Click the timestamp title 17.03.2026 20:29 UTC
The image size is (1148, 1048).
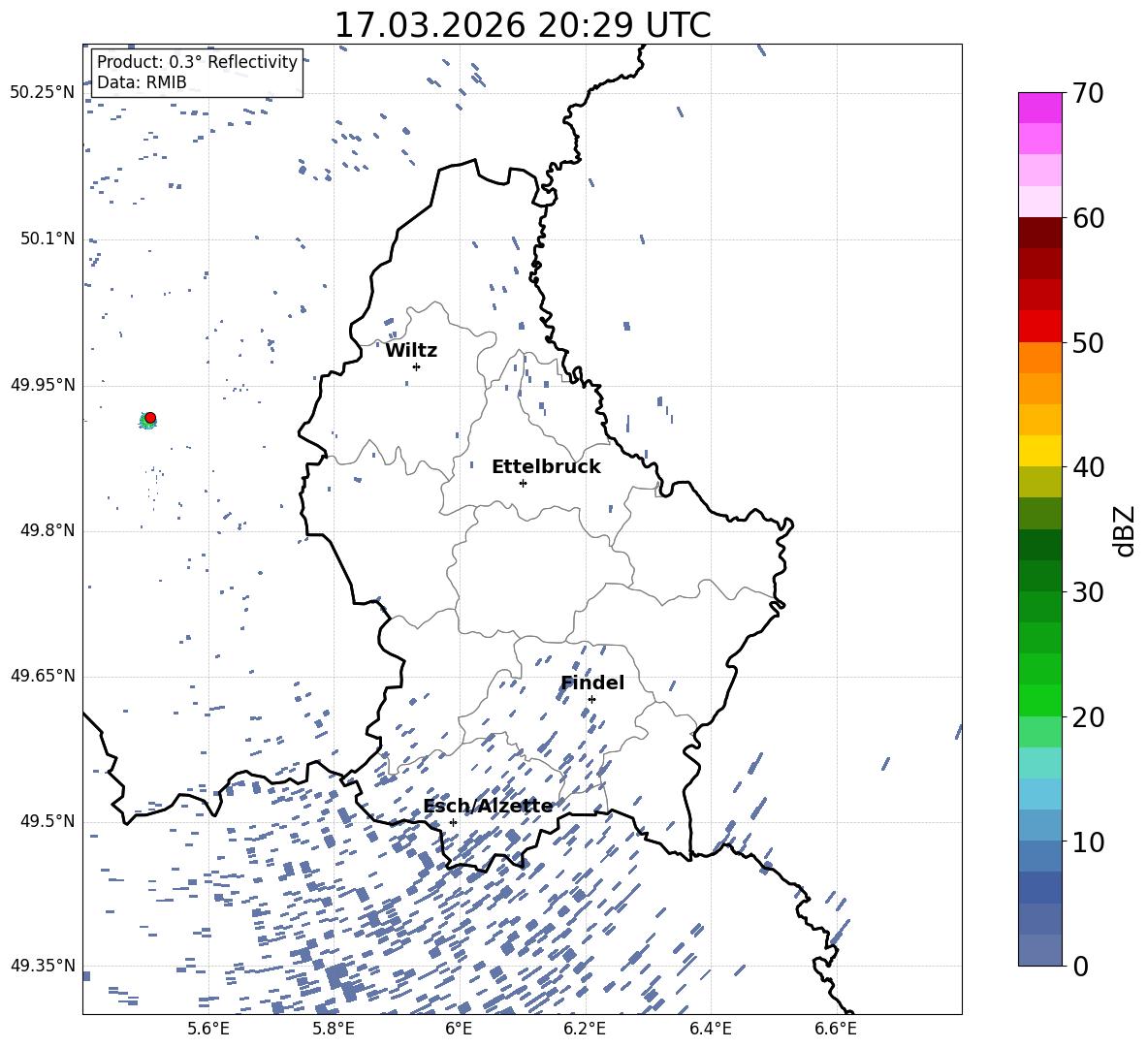523,25
